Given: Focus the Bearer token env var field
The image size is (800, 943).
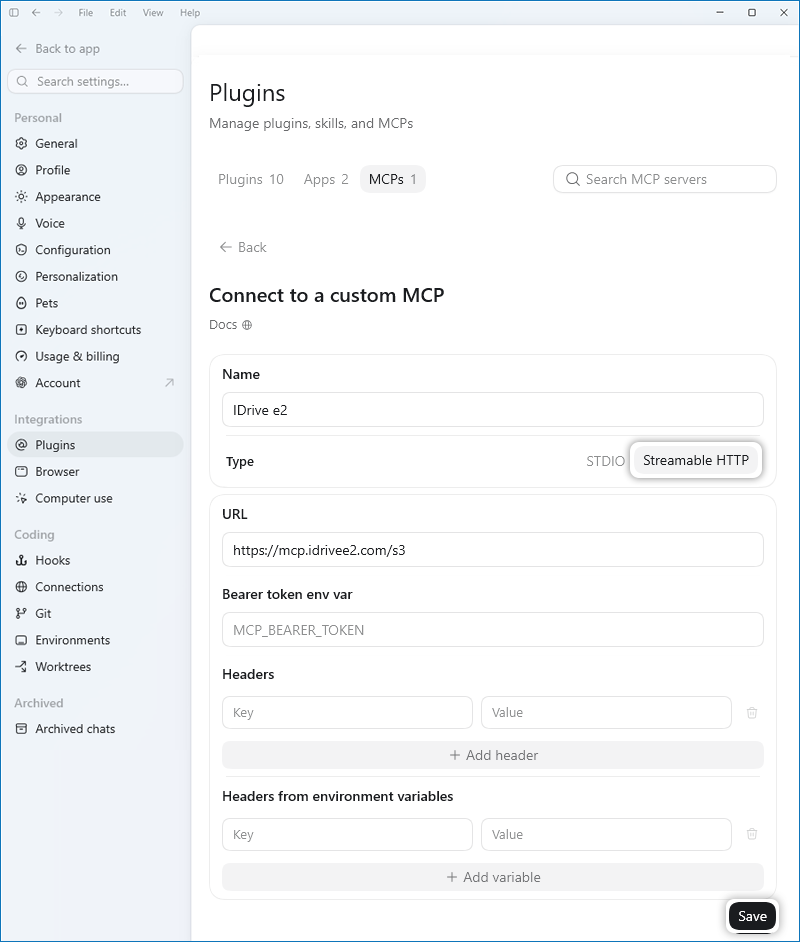Looking at the screenshot, I should (x=493, y=630).
